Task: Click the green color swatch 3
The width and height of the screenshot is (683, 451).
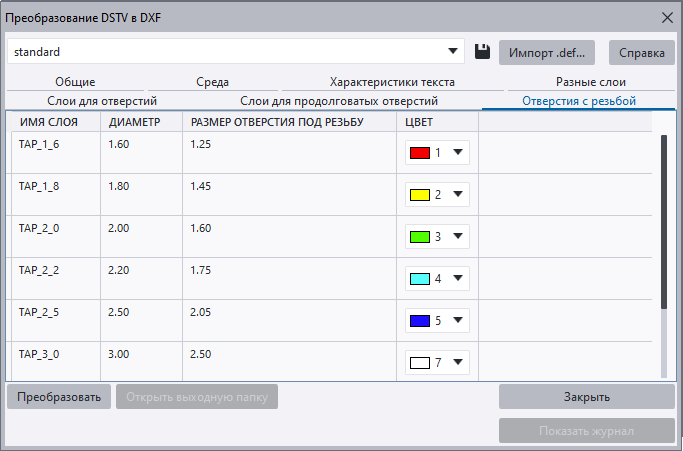Action: tap(420, 237)
